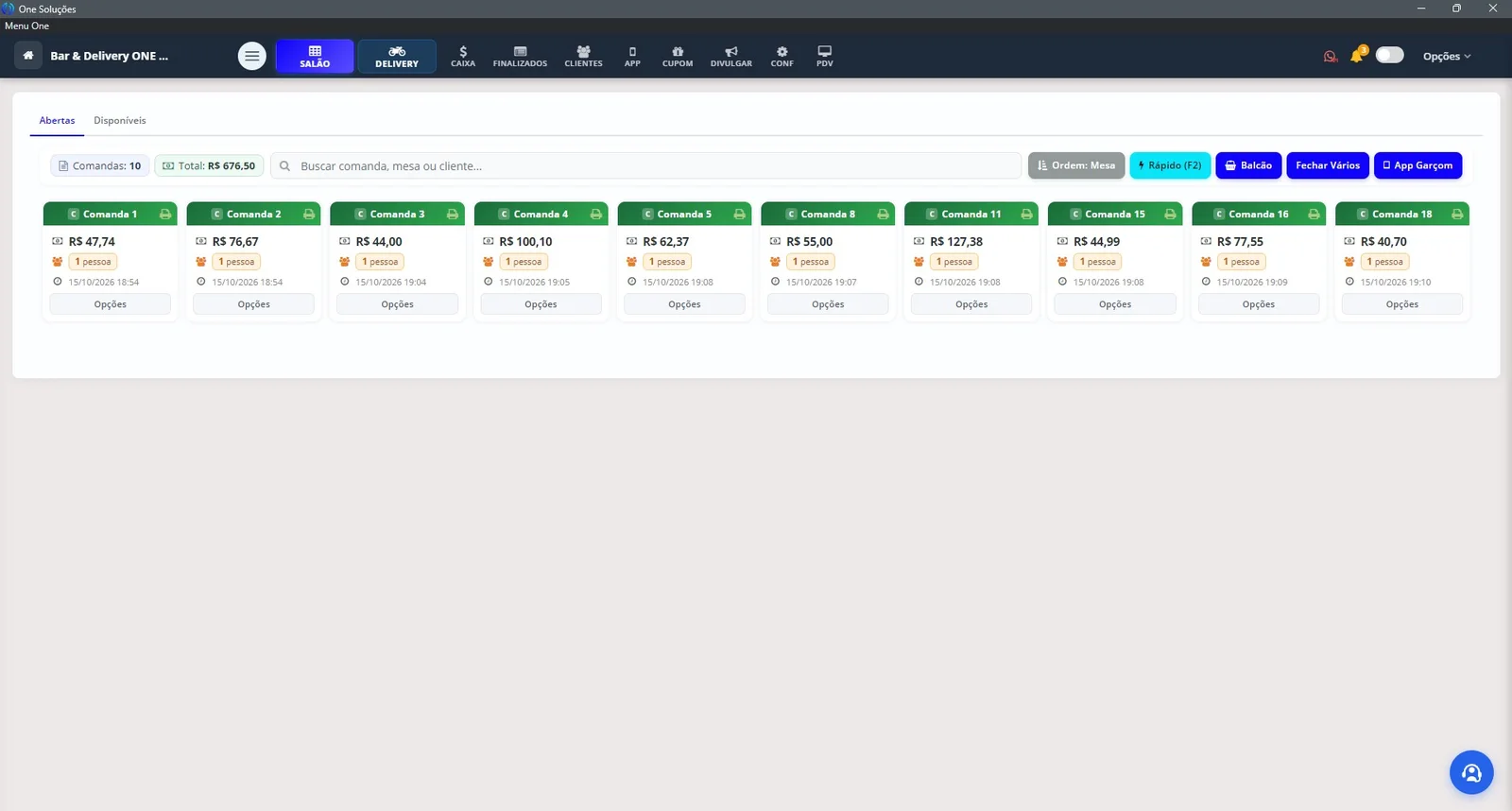Open the floating support chat bubble
The width and height of the screenshot is (1512, 811).
point(1471,773)
